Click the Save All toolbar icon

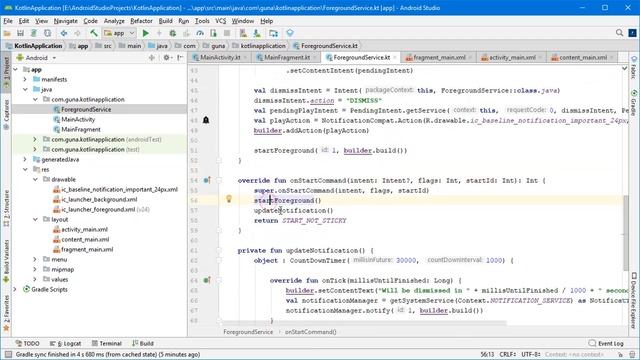click(20, 33)
